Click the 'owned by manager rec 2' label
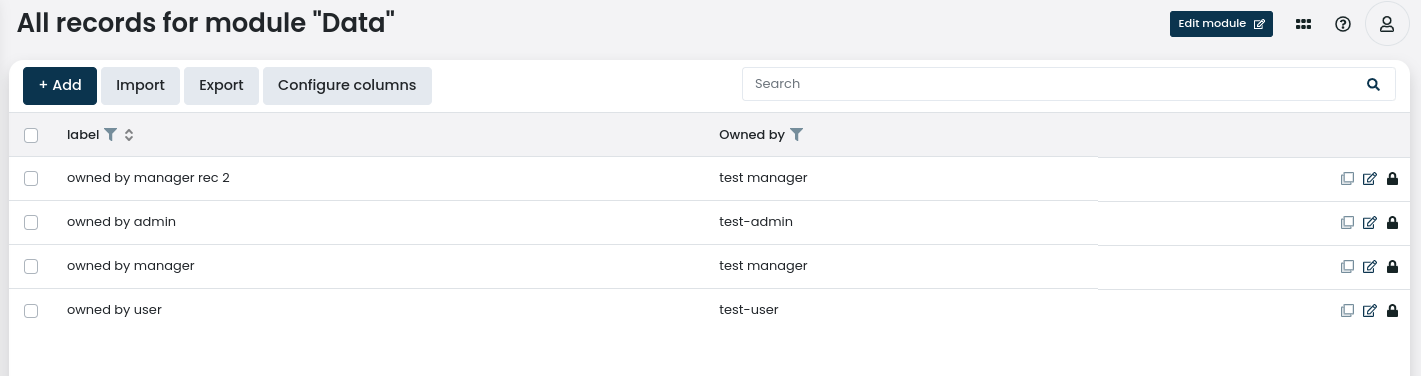 pyautogui.click(x=148, y=178)
